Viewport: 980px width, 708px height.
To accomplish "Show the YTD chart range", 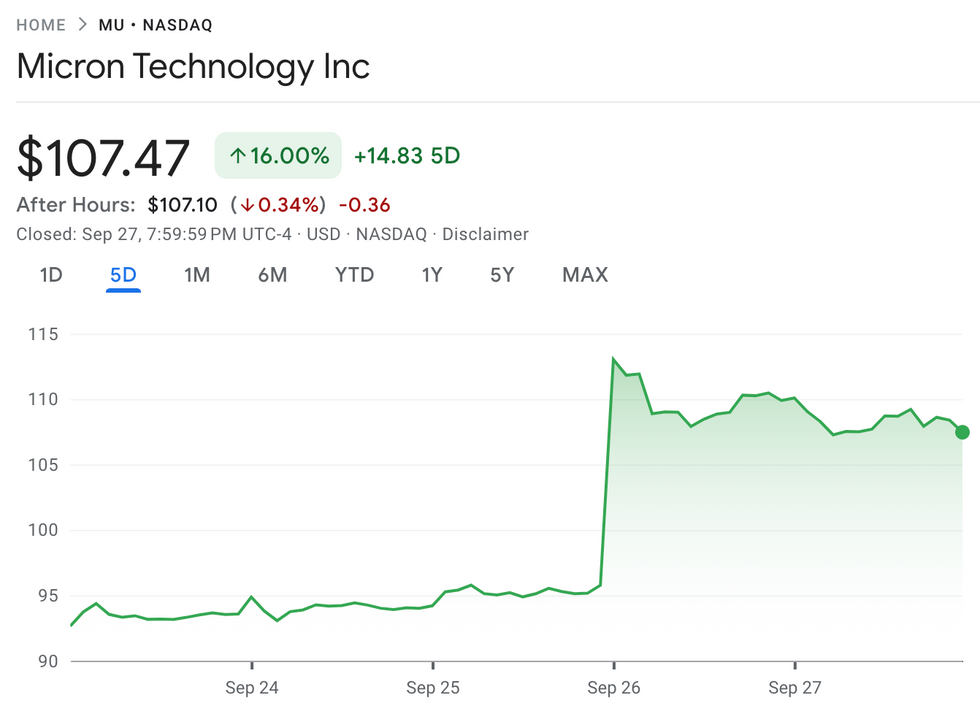I will tap(354, 275).
